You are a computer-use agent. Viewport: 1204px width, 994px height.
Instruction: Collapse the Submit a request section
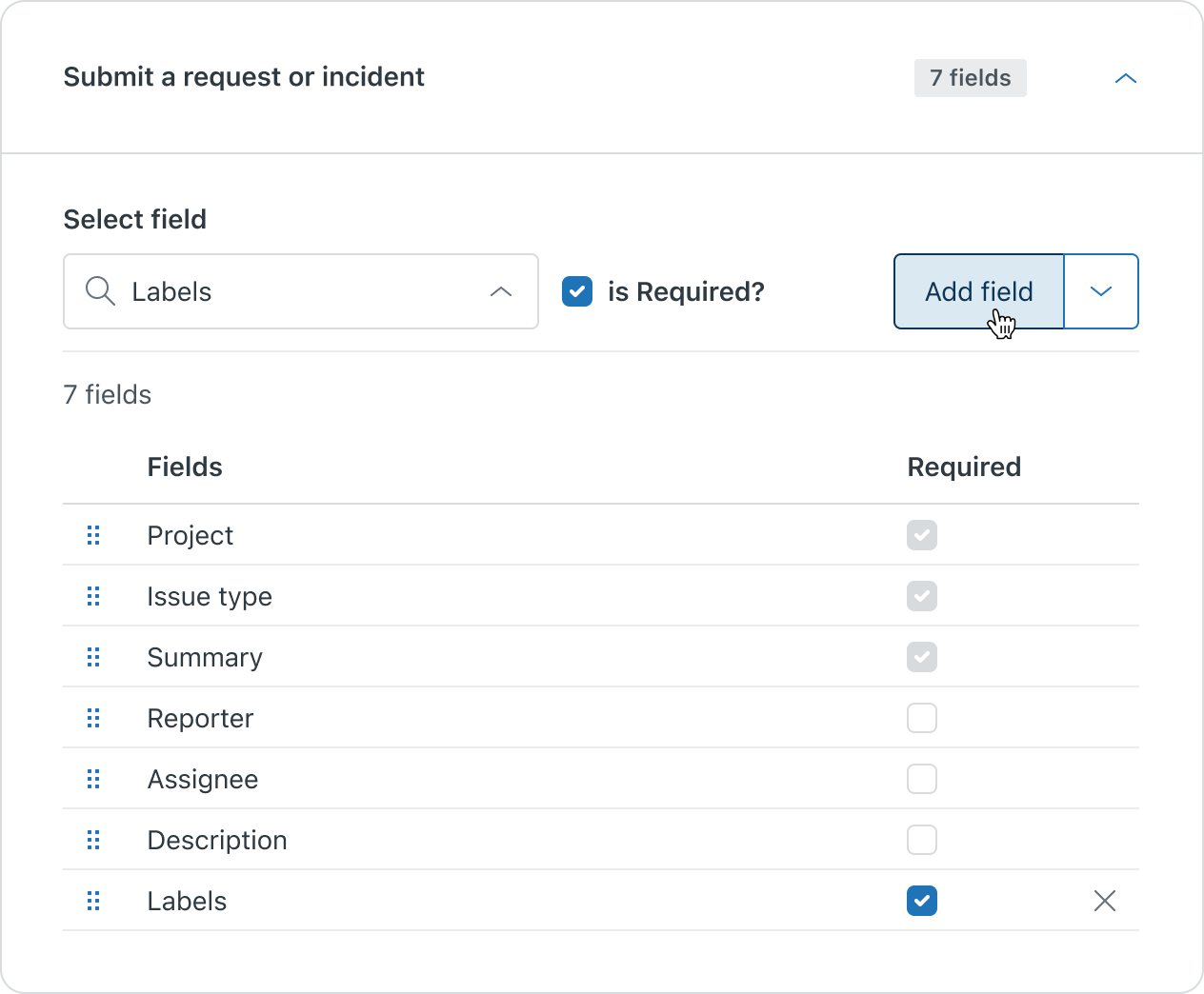tap(1125, 78)
